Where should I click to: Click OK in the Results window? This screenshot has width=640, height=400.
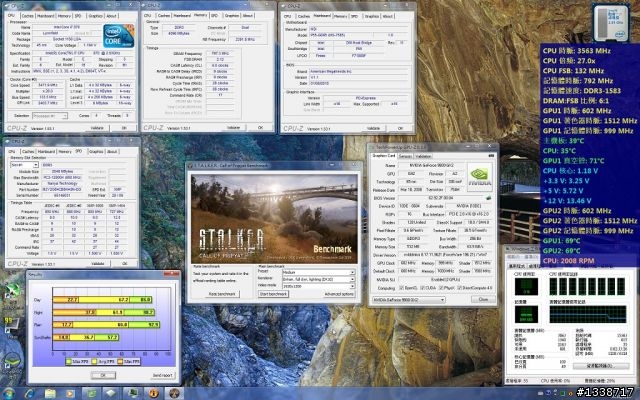click(x=103, y=375)
